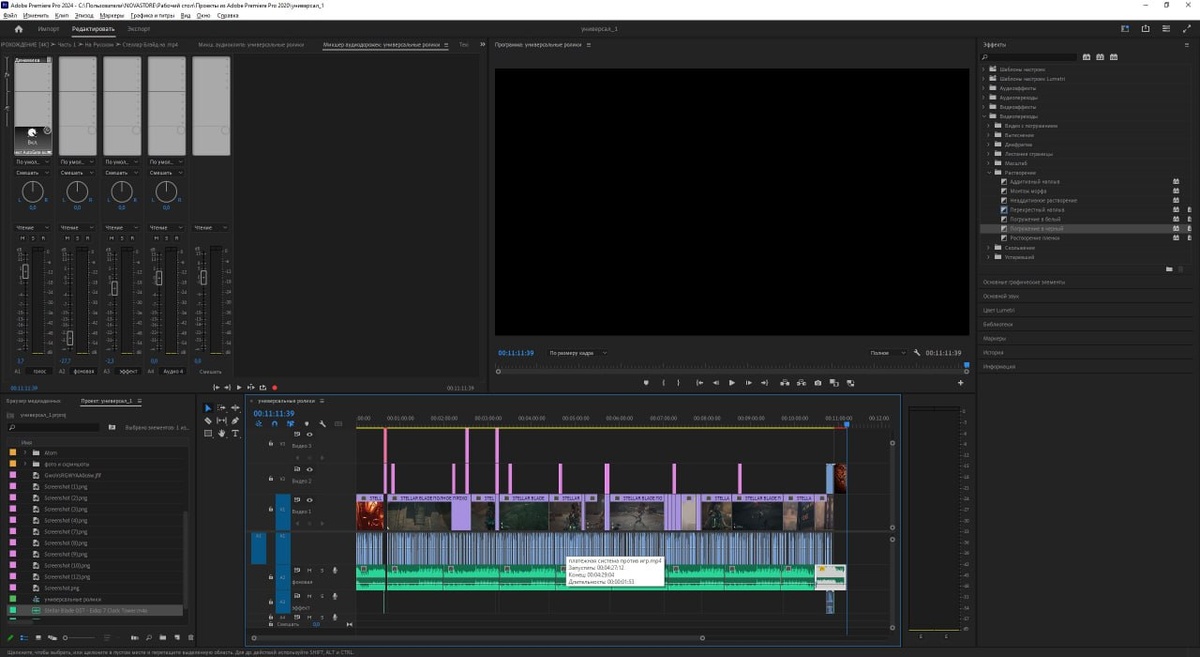Open Библиотеки panel
This screenshot has width=1200, height=657.
click(x=998, y=324)
